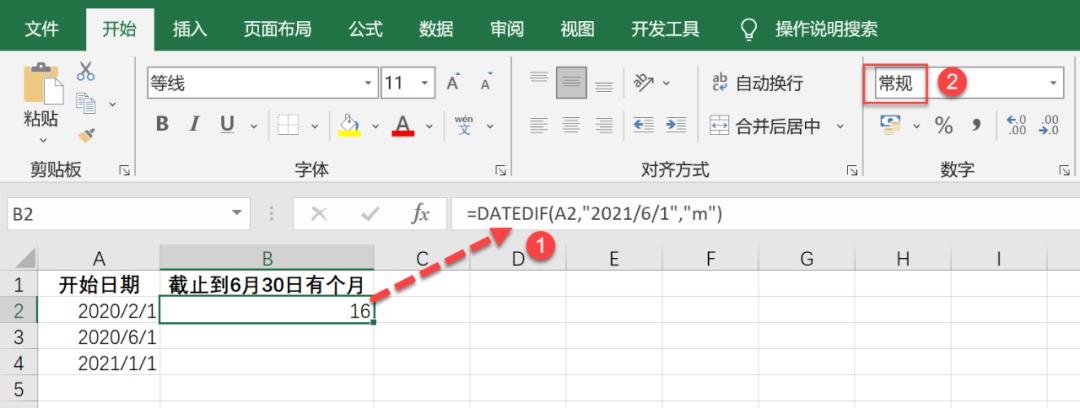The width and height of the screenshot is (1080, 408).
Task: Click the Select All corner triangle
Action: pos(25,258)
